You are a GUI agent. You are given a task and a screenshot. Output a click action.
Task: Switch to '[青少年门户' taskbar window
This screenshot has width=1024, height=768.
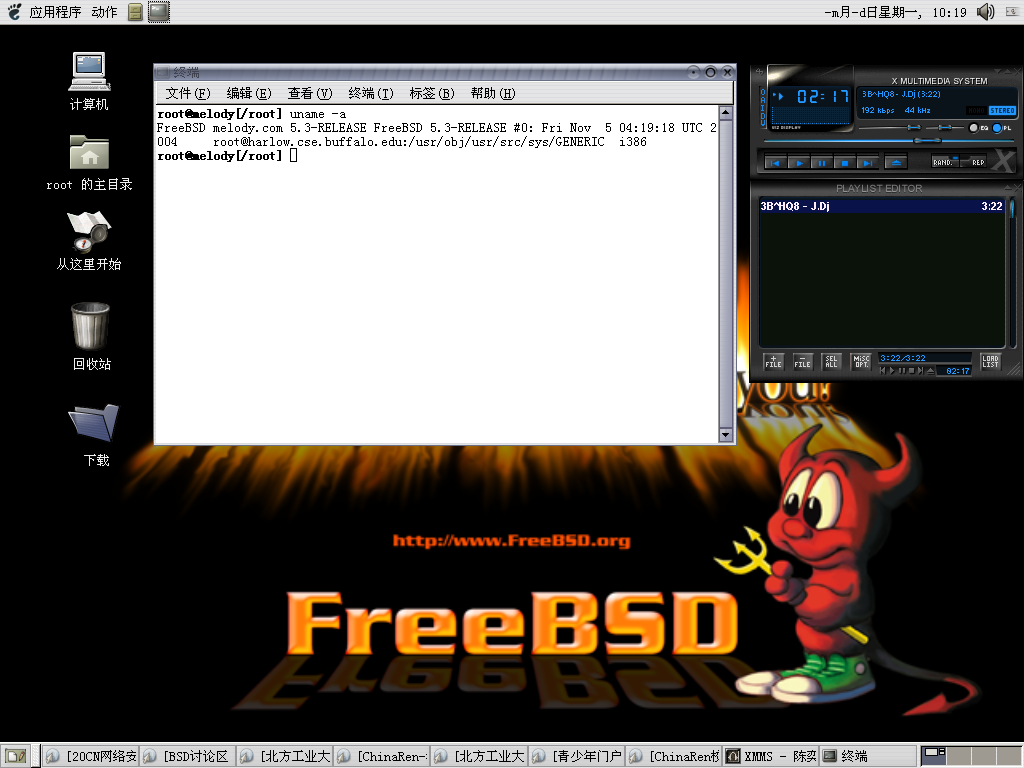click(577, 756)
